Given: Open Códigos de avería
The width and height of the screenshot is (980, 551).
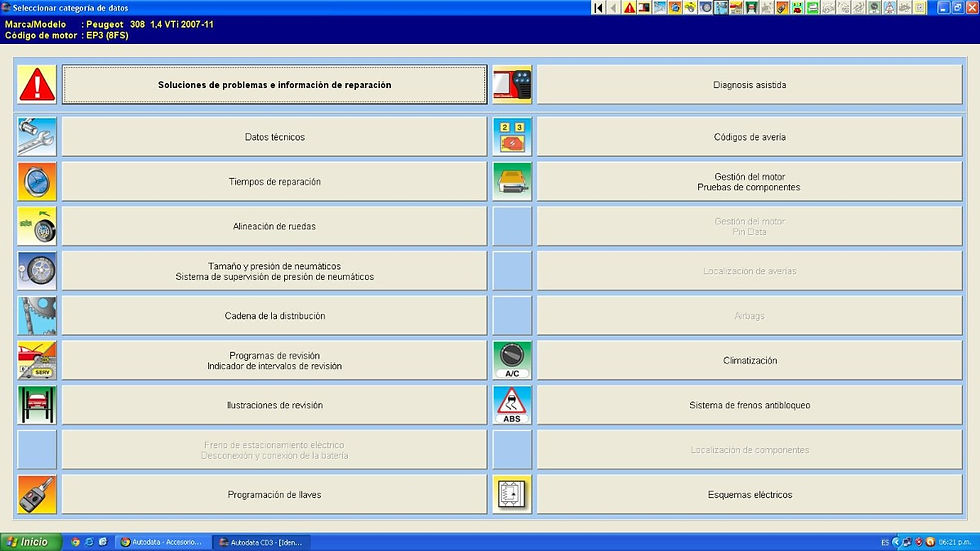Looking at the screenshot, I should pos(749,137).
